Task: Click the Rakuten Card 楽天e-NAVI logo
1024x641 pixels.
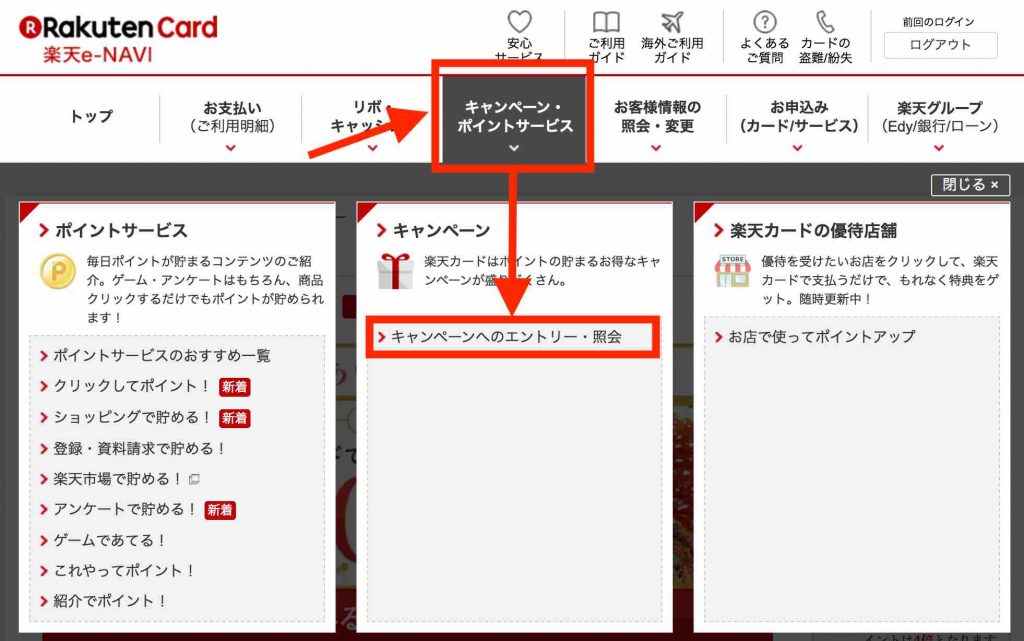Action: click(x=118, y=39)
